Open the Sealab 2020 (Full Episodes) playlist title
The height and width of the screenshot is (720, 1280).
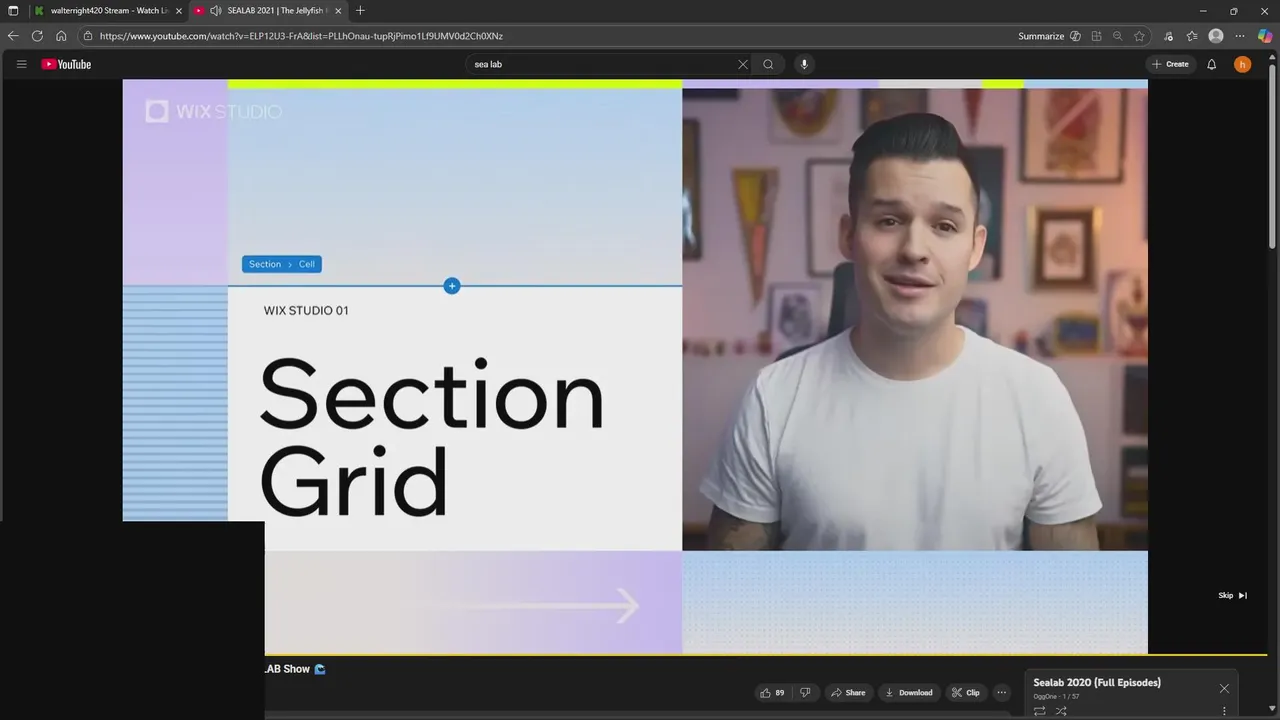pos(1097,682)
